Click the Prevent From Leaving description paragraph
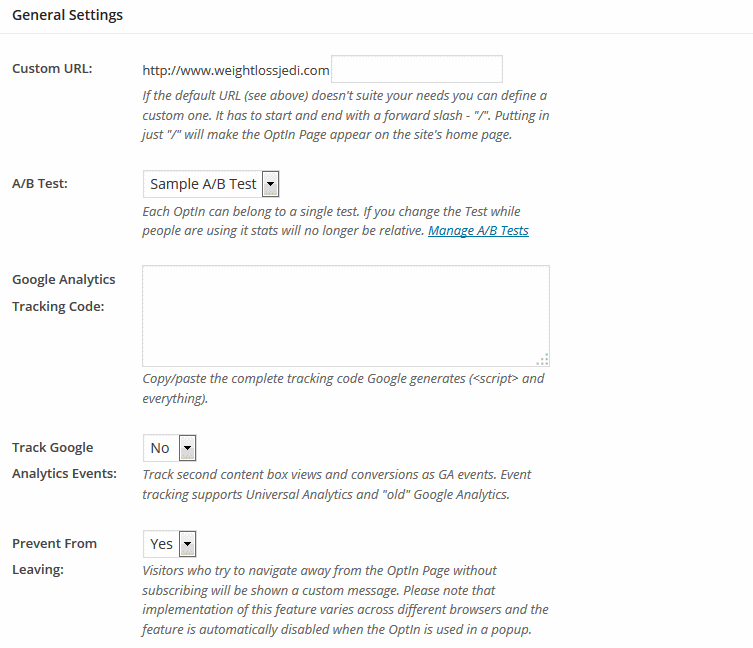Viewport: 753px width, 648px height. click(x=345, y=599)
